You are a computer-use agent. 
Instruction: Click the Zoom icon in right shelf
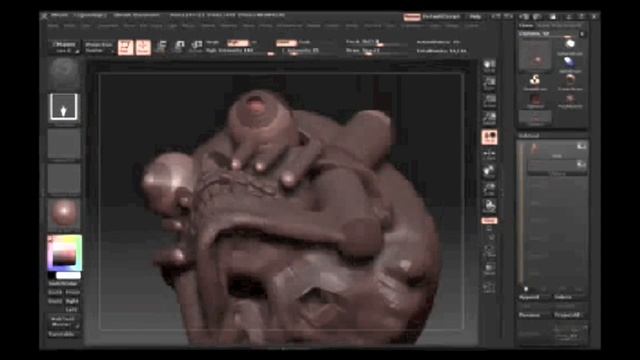pyautogui.click(x=489, y=83)
